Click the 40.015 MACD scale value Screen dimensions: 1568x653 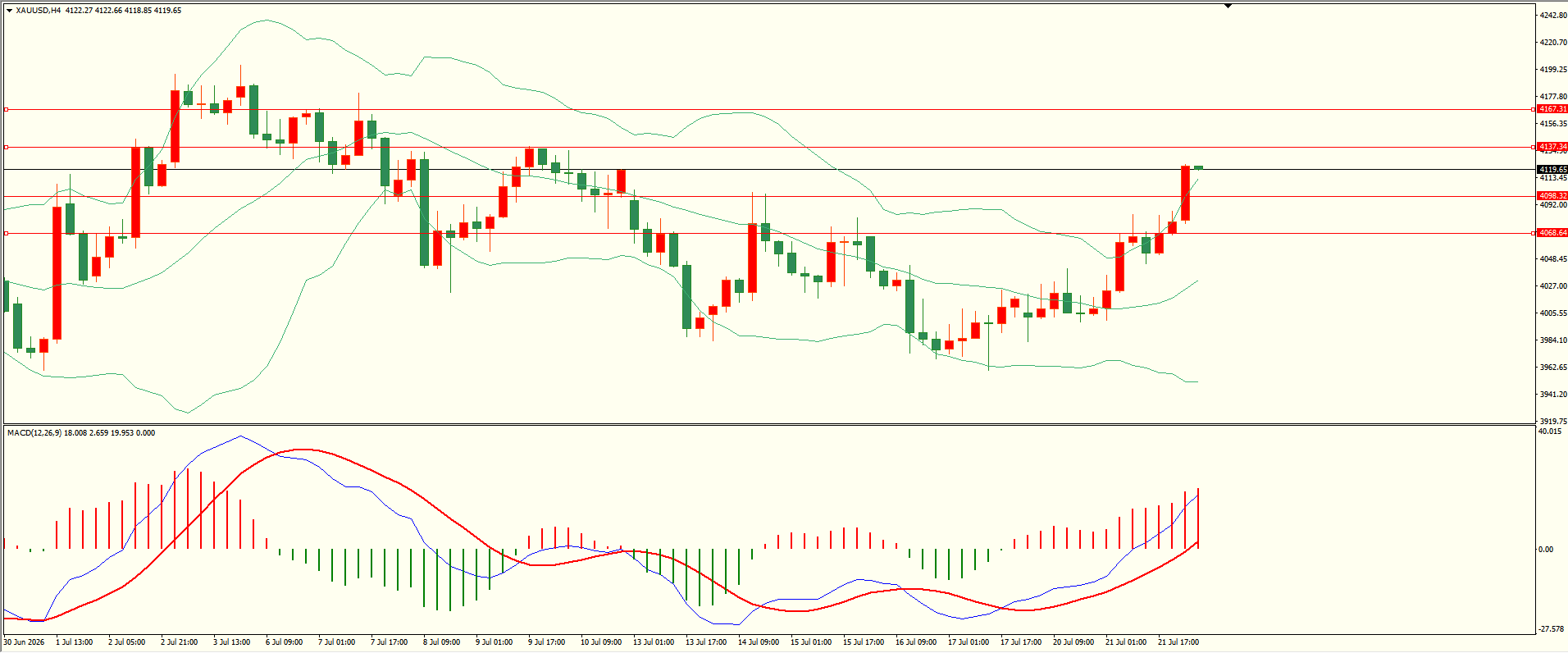point(1550,432)
